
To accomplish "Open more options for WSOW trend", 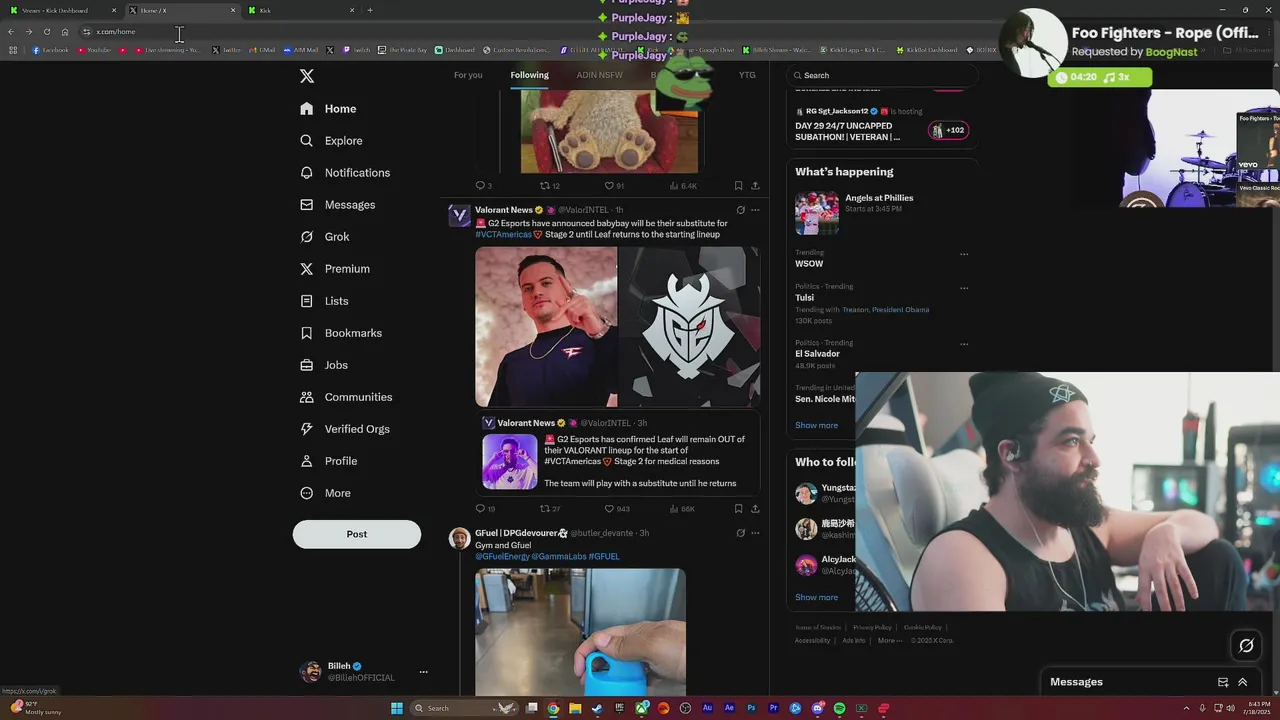I will (964, 254).
